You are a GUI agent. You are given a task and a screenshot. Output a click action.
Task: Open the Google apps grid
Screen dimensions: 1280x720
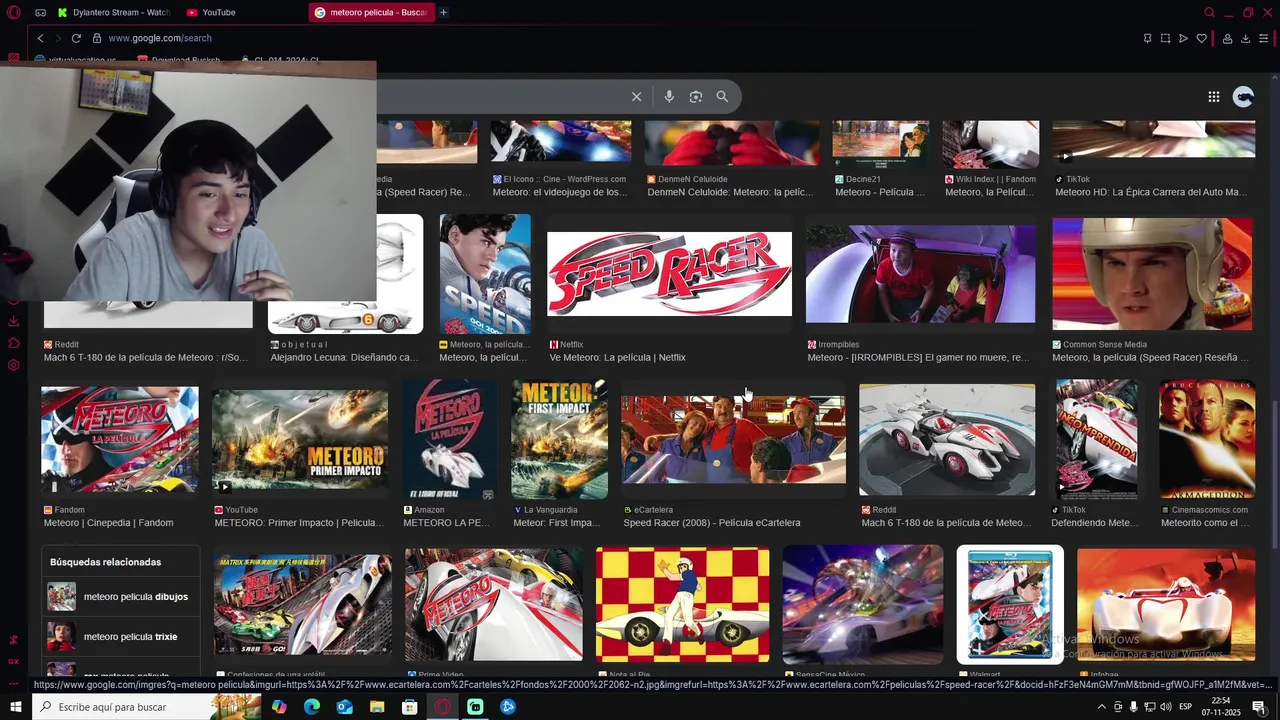pyautogui.click(x=1213, y=96)
